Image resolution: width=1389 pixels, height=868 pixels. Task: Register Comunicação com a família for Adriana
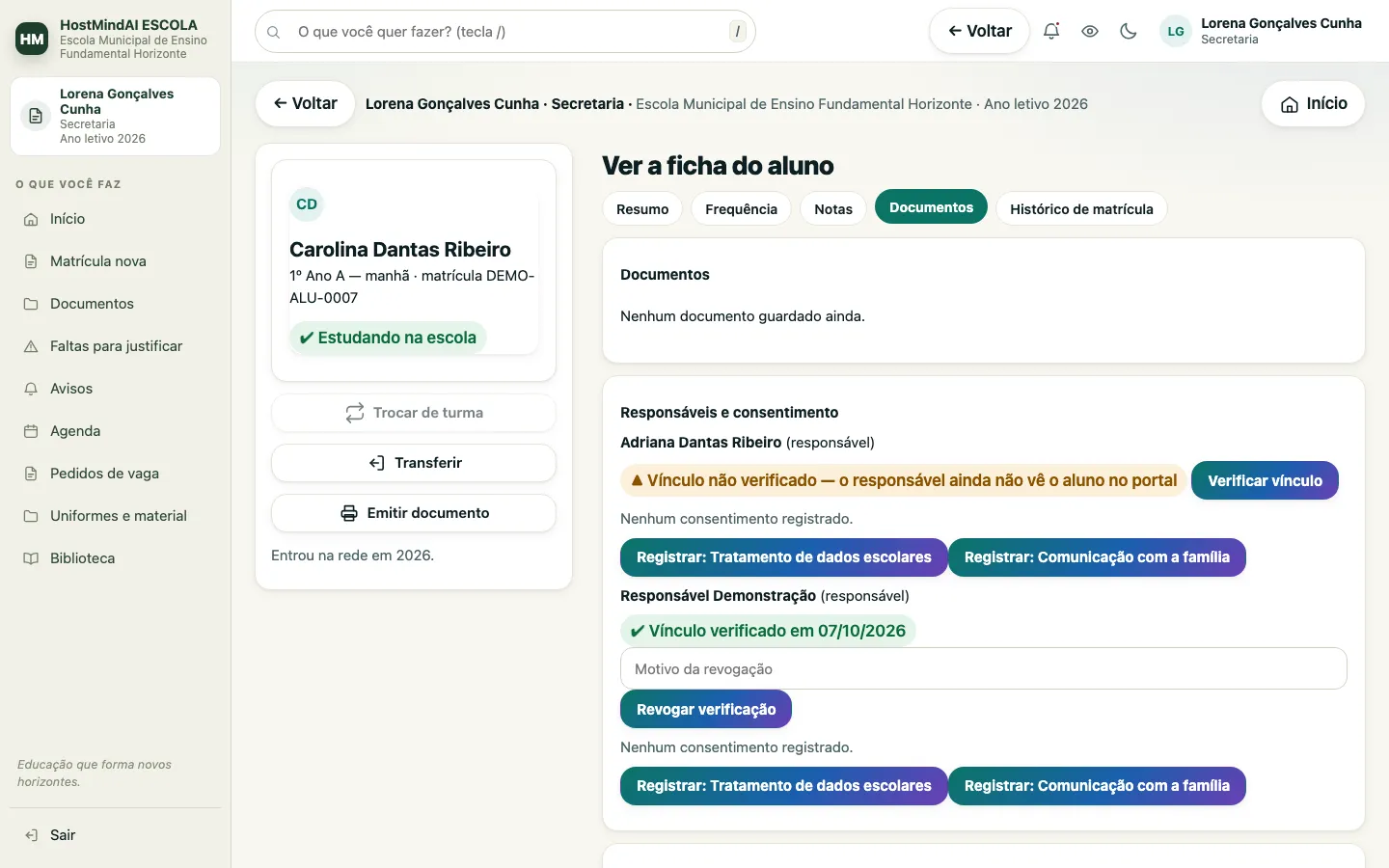tap(1097, 557)
